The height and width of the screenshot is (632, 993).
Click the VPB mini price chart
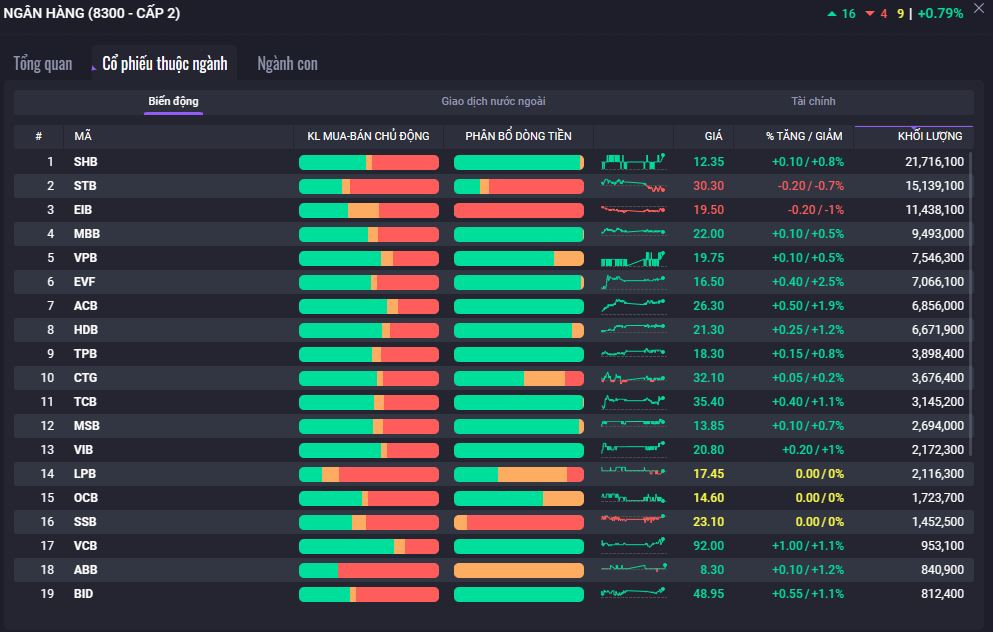click(x=633, y=257)
